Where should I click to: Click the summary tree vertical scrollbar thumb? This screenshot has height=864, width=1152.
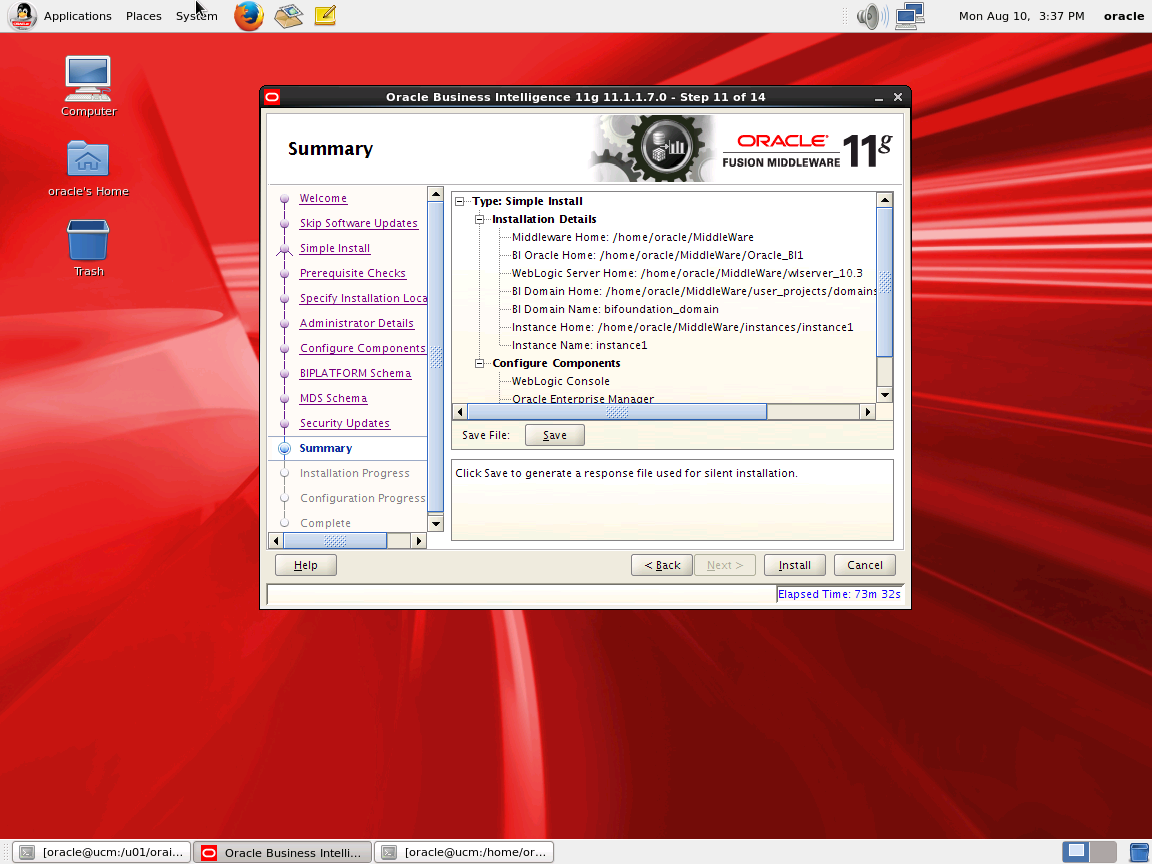(885, 283)
